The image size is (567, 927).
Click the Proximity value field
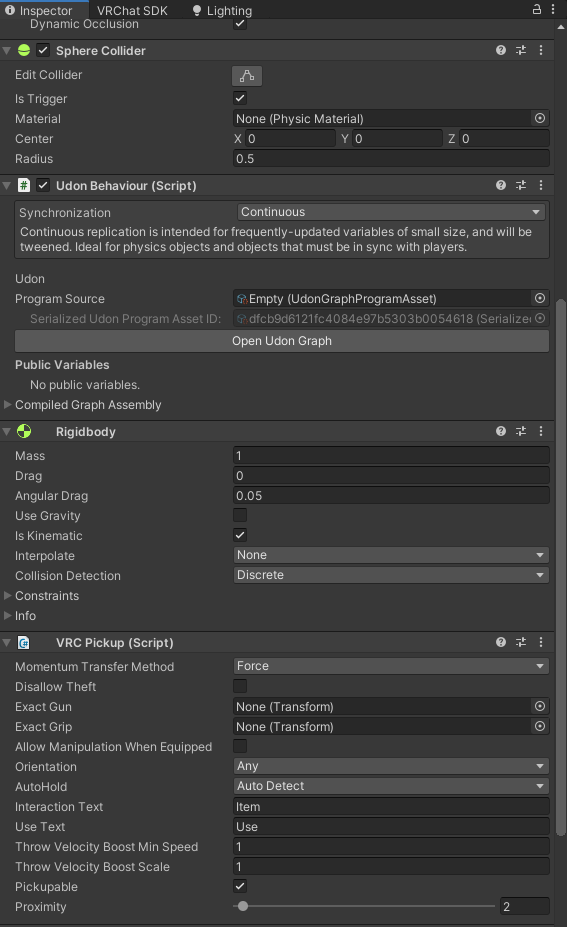[524, 906]
